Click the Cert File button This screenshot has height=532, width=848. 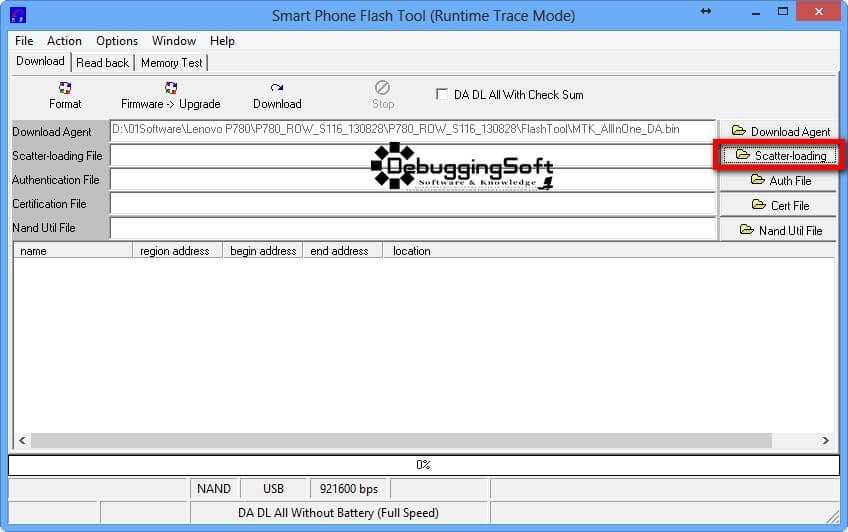tap(779, 205)
